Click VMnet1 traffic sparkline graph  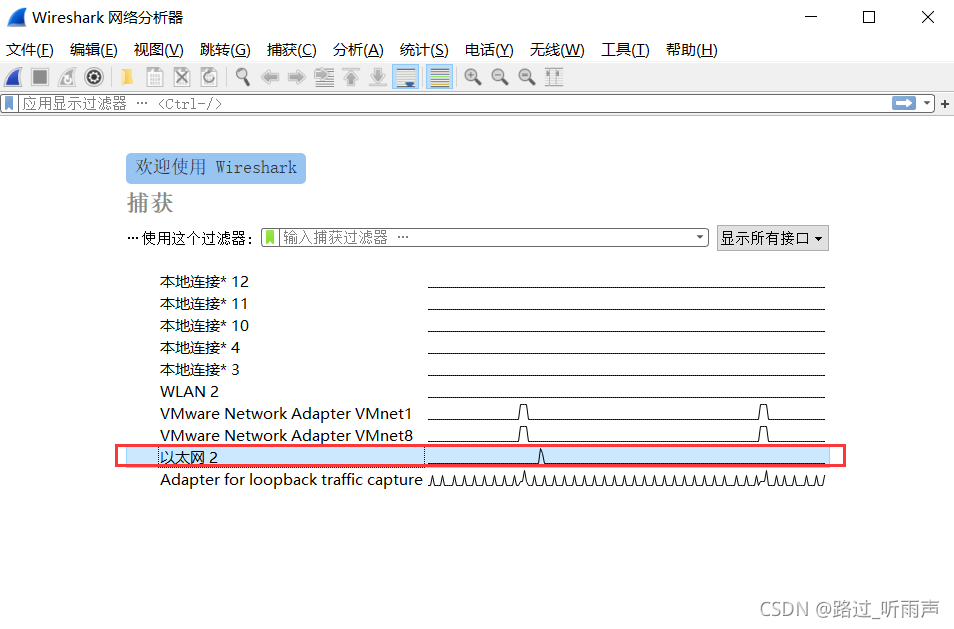pyautogui.click(x=626, y=412)
